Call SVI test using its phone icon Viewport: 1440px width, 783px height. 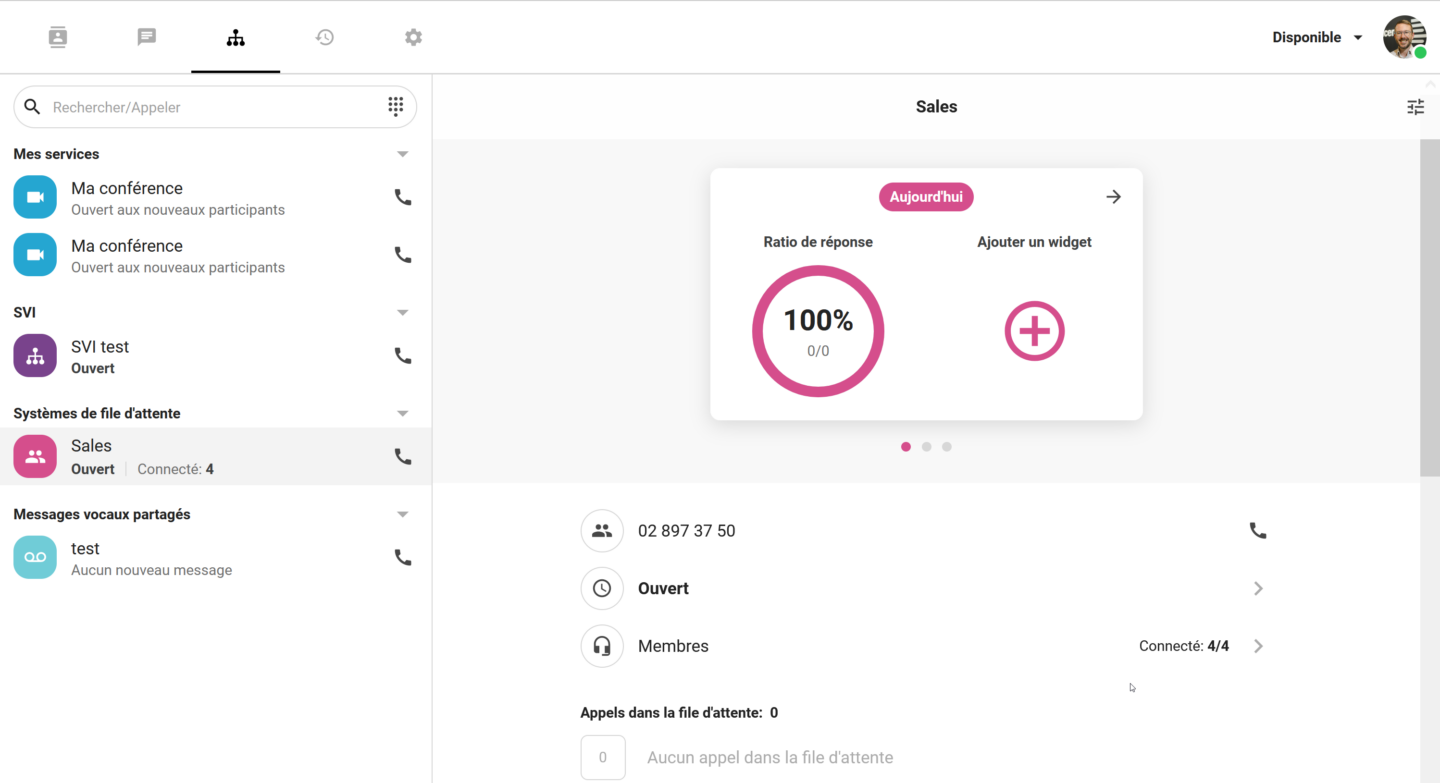[402, 356]
